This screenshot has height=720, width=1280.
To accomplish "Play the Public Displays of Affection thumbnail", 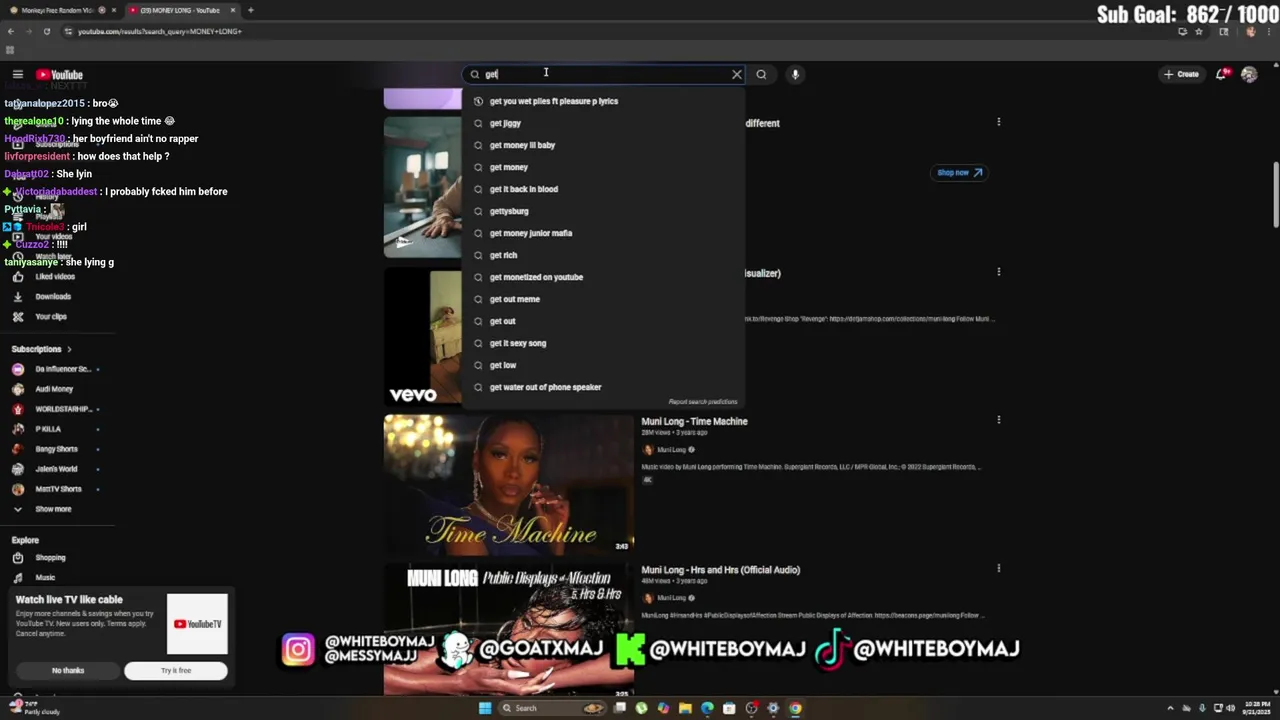I will coord(508,630).
